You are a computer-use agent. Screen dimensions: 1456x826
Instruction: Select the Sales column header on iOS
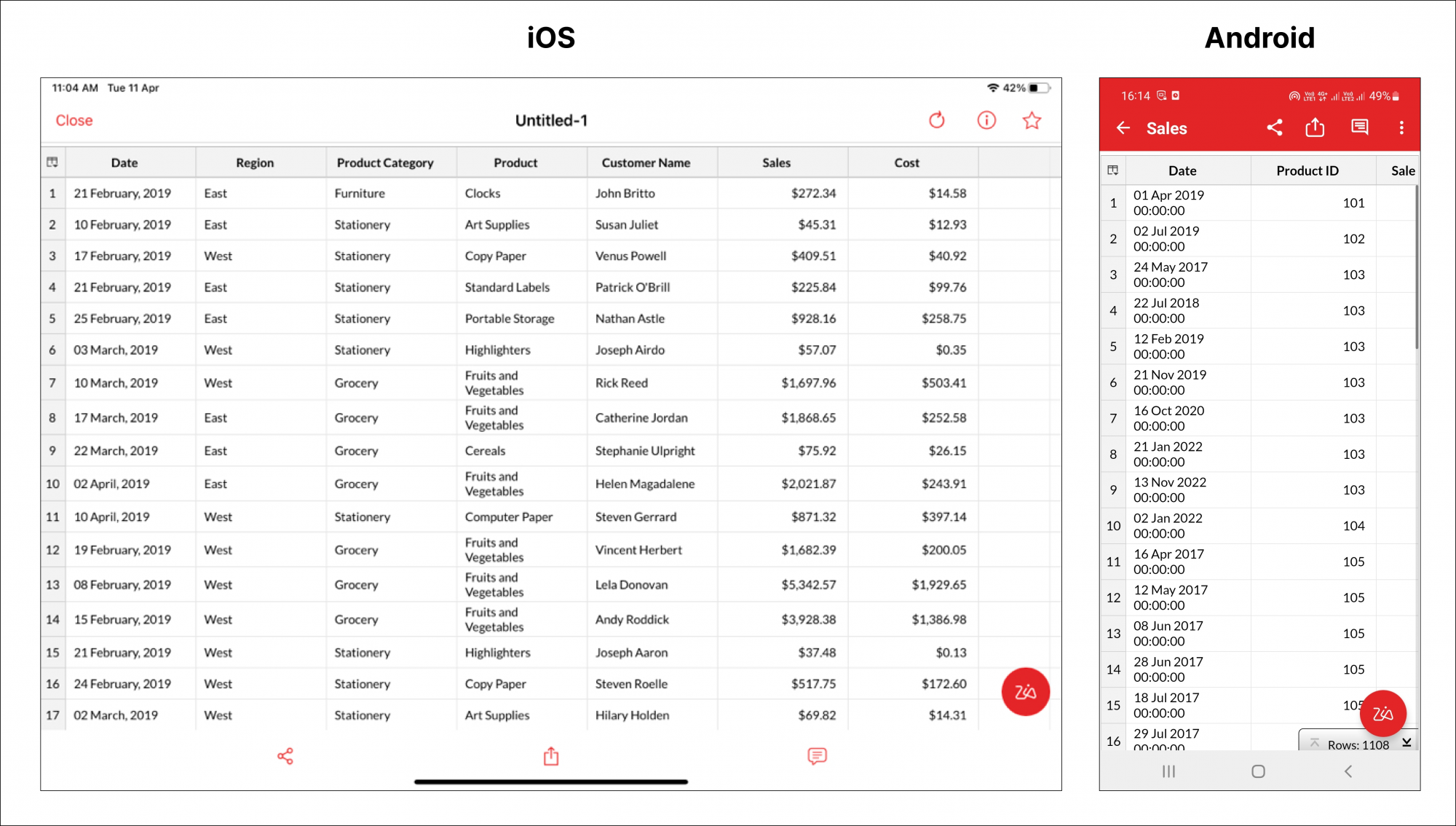[776, 162]
